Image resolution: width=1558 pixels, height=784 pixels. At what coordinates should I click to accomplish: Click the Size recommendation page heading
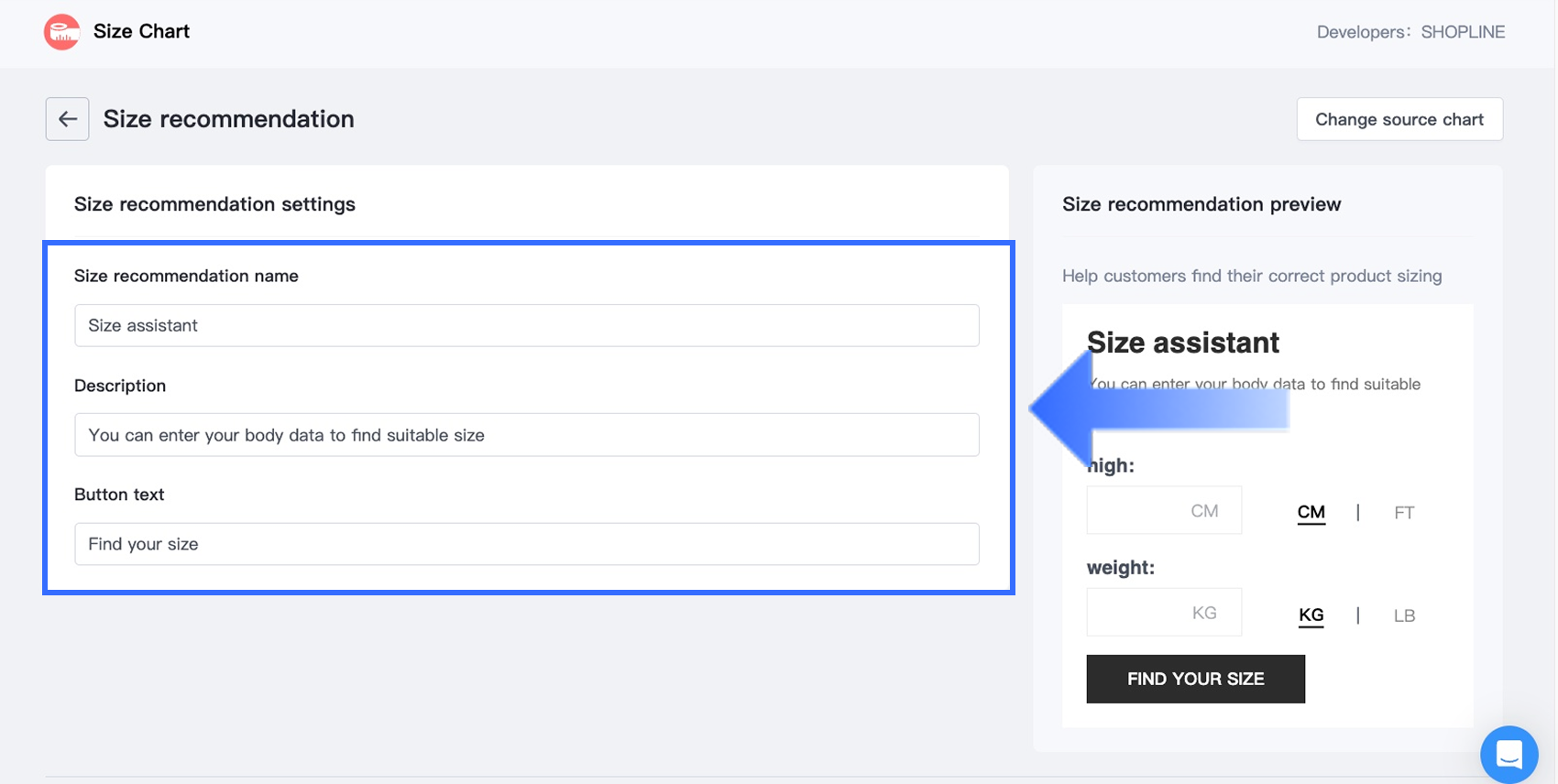tap(228, 119)
